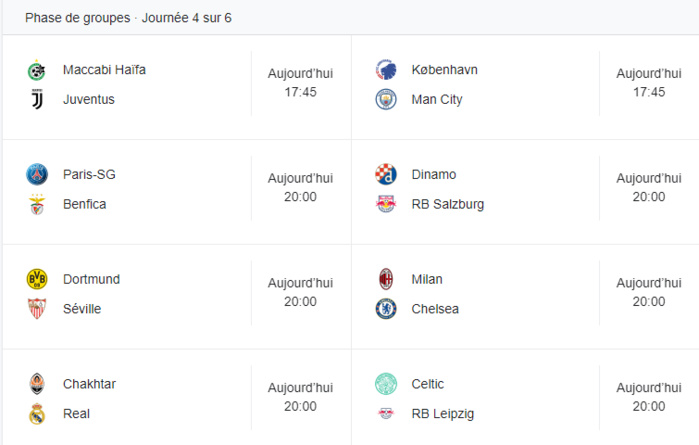Click the Milan club crest
This screenshot has height=445, width=699.
point(385,279)
